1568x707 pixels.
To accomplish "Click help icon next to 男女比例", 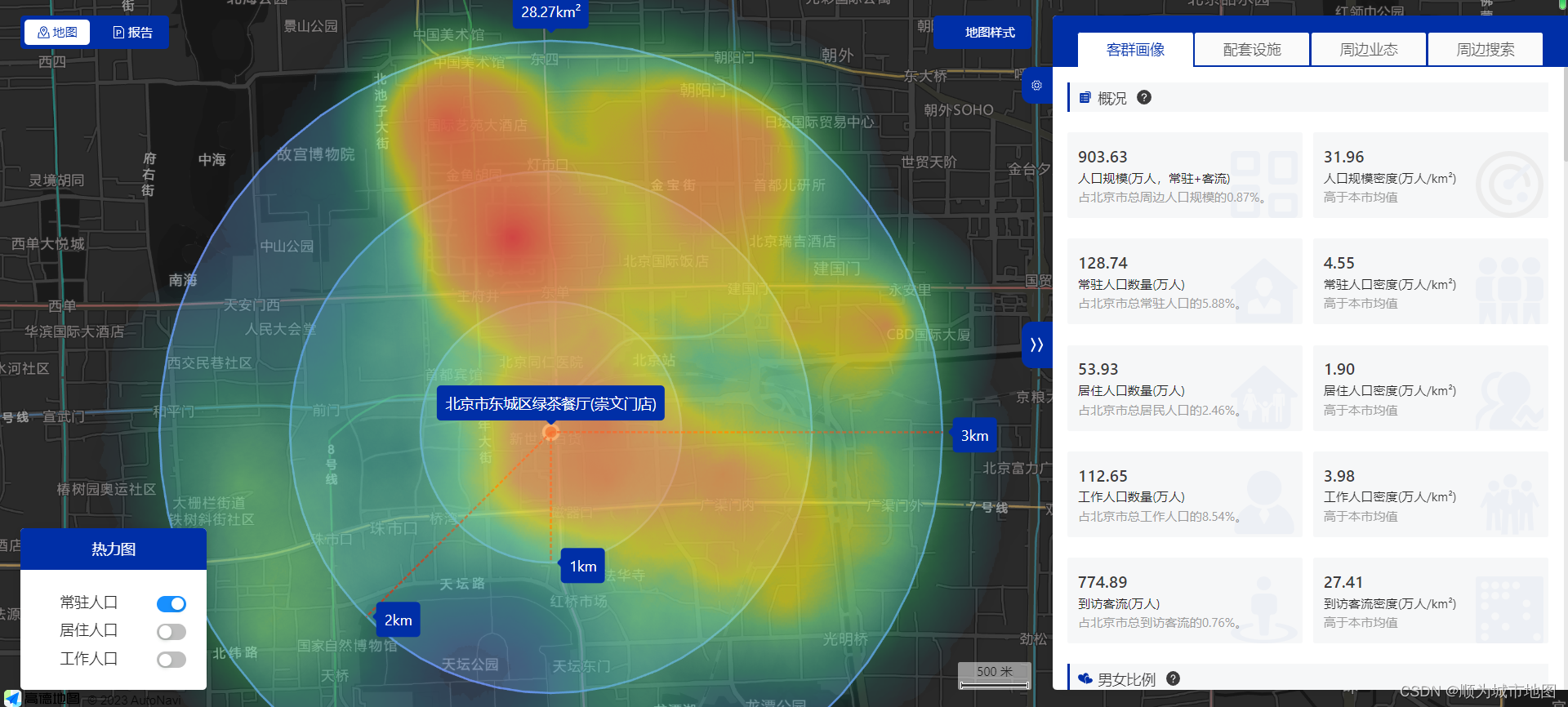I will click(x=1173, y=678).
